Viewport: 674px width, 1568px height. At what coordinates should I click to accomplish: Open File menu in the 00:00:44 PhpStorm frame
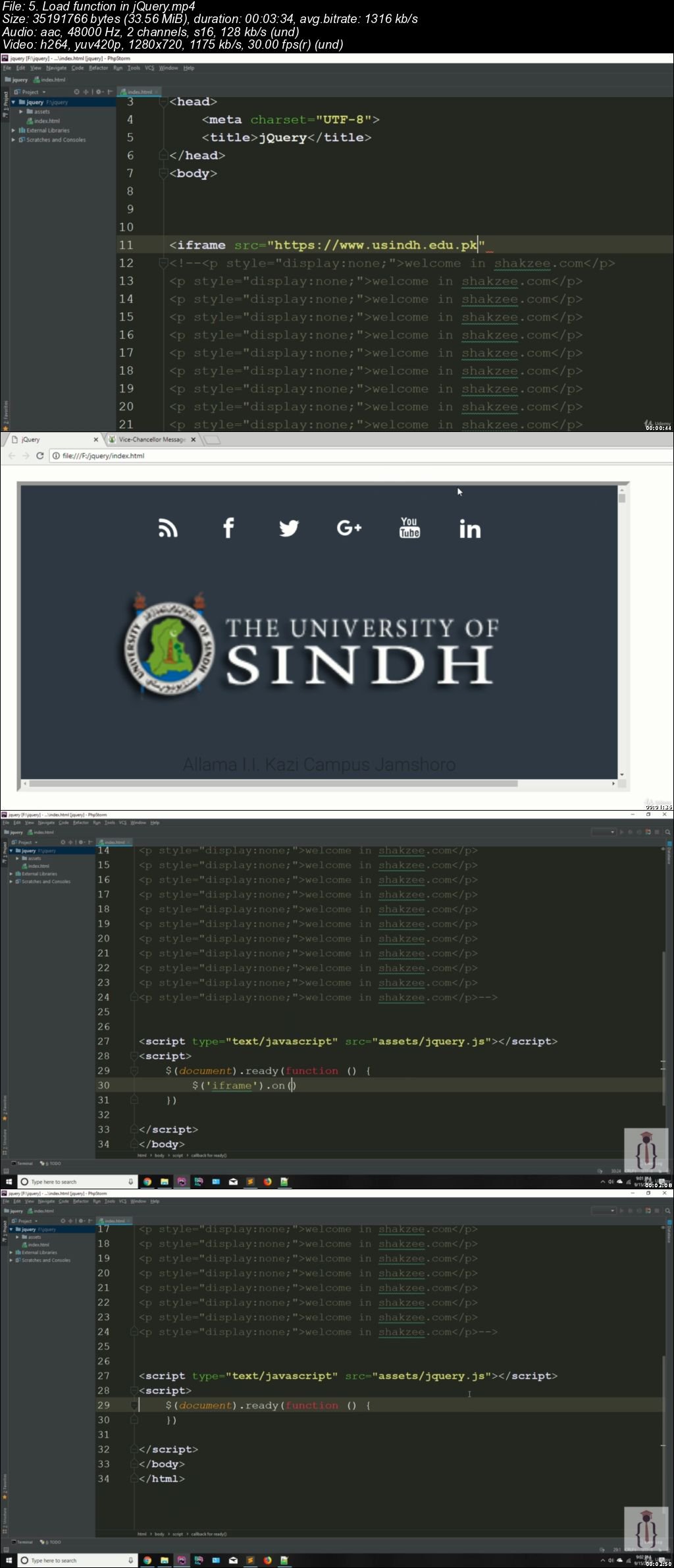pos(7,68)
